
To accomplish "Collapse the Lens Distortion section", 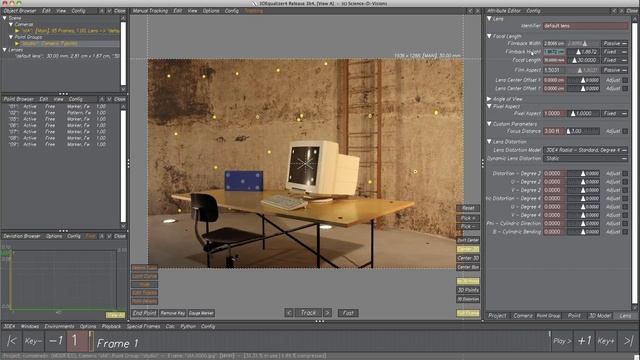I will pyautogui.click(x=489, y=142).
